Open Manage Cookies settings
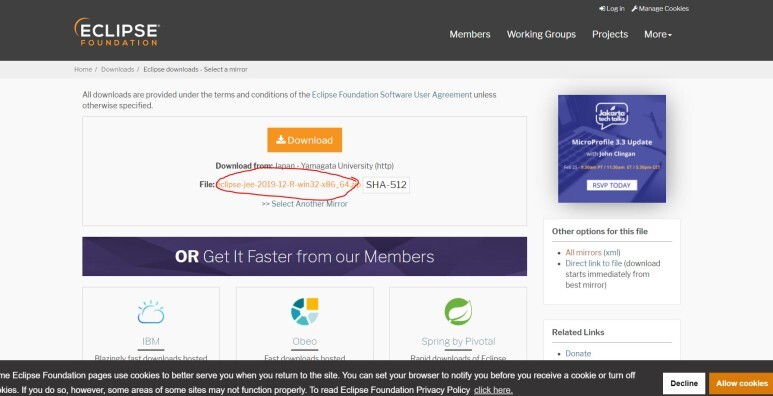The image size is (773, 396). point(660,8)
